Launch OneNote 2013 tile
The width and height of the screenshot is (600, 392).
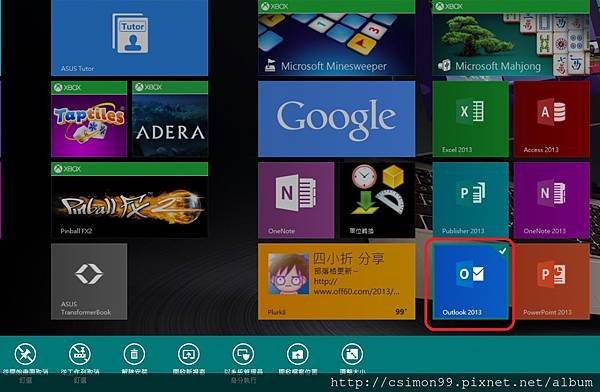point(551,200)
